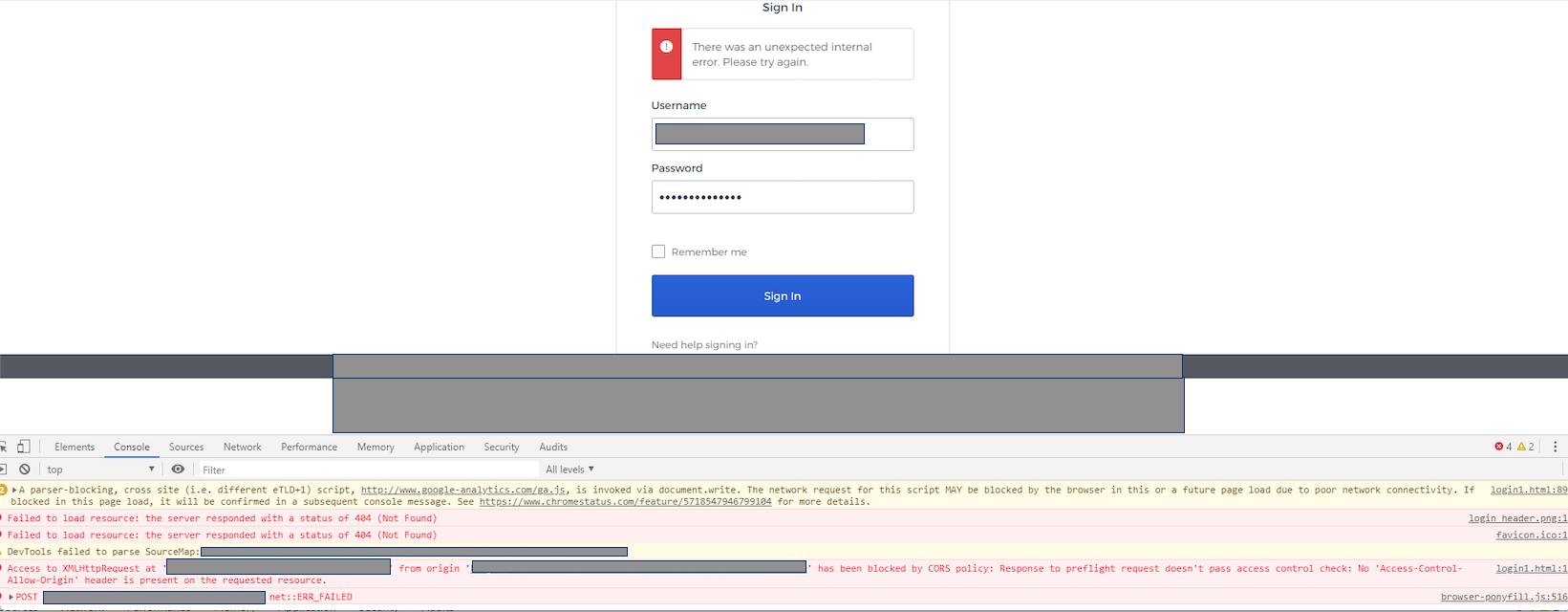Open browser-ponyfill.js:516 source link
The image size is (1568, 612).
point(1503,597)
